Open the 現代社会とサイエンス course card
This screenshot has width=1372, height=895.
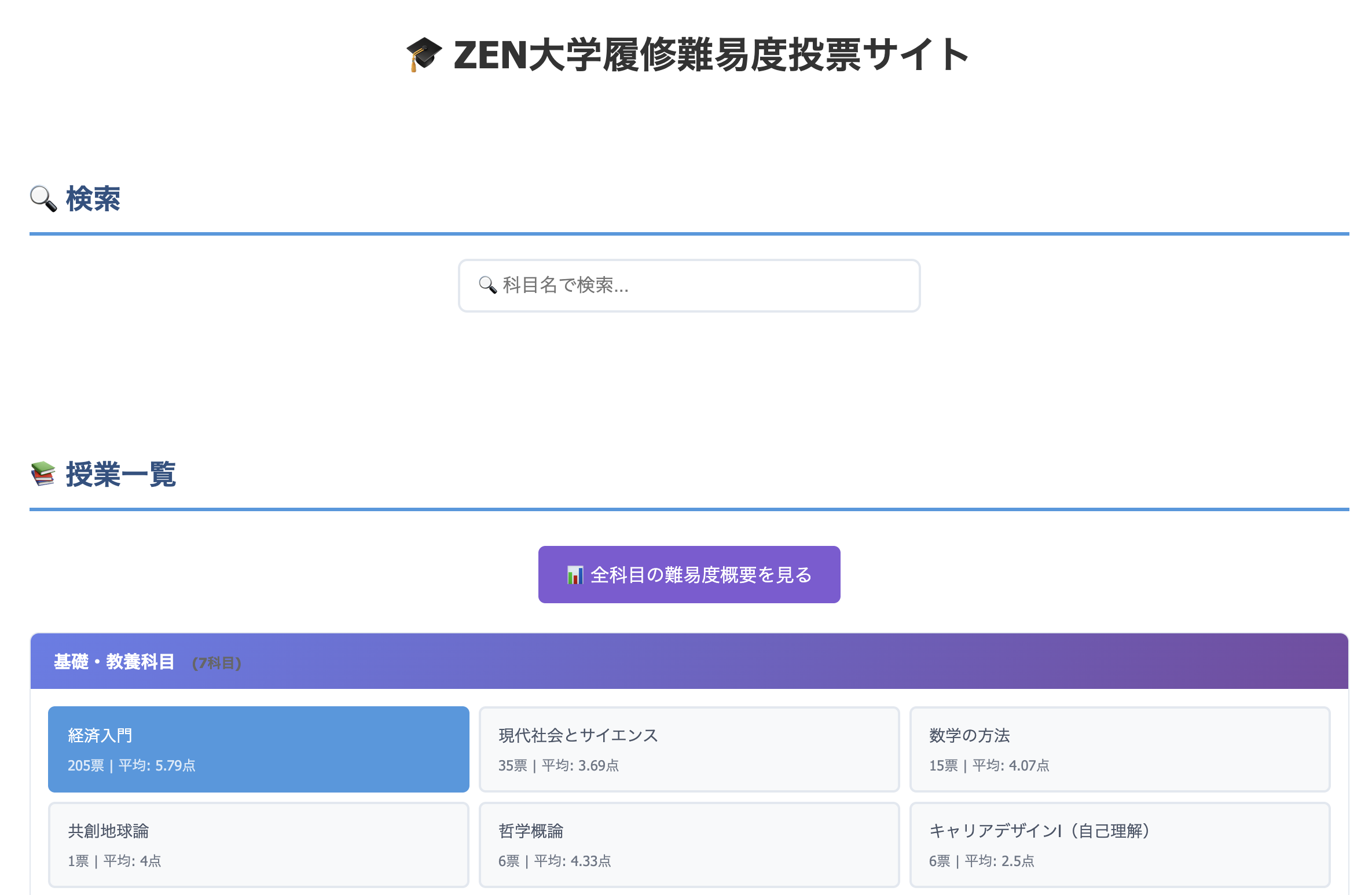click(689, 749)
